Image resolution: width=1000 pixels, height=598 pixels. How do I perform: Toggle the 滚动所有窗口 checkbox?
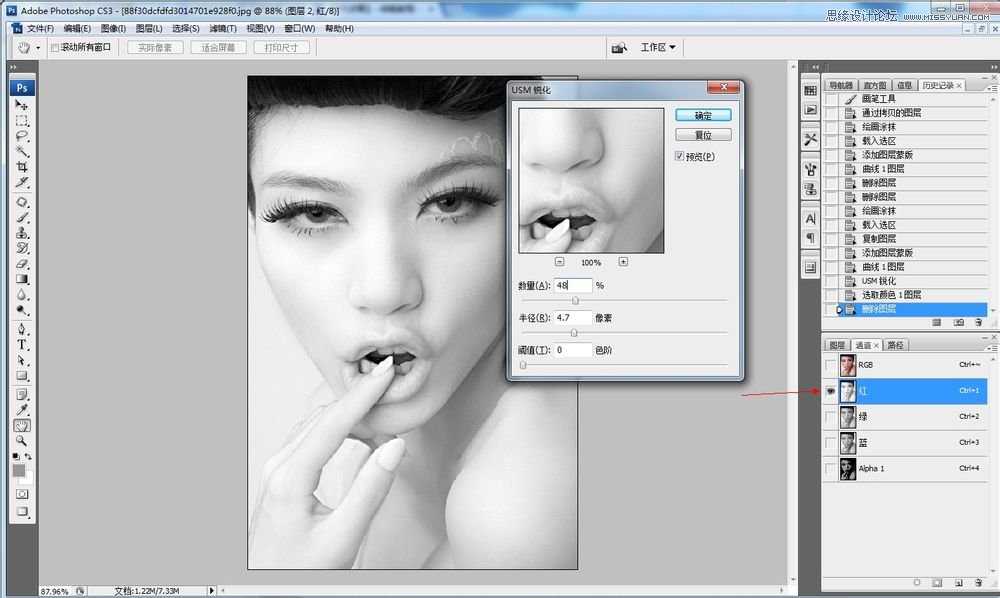click(55, 47)
